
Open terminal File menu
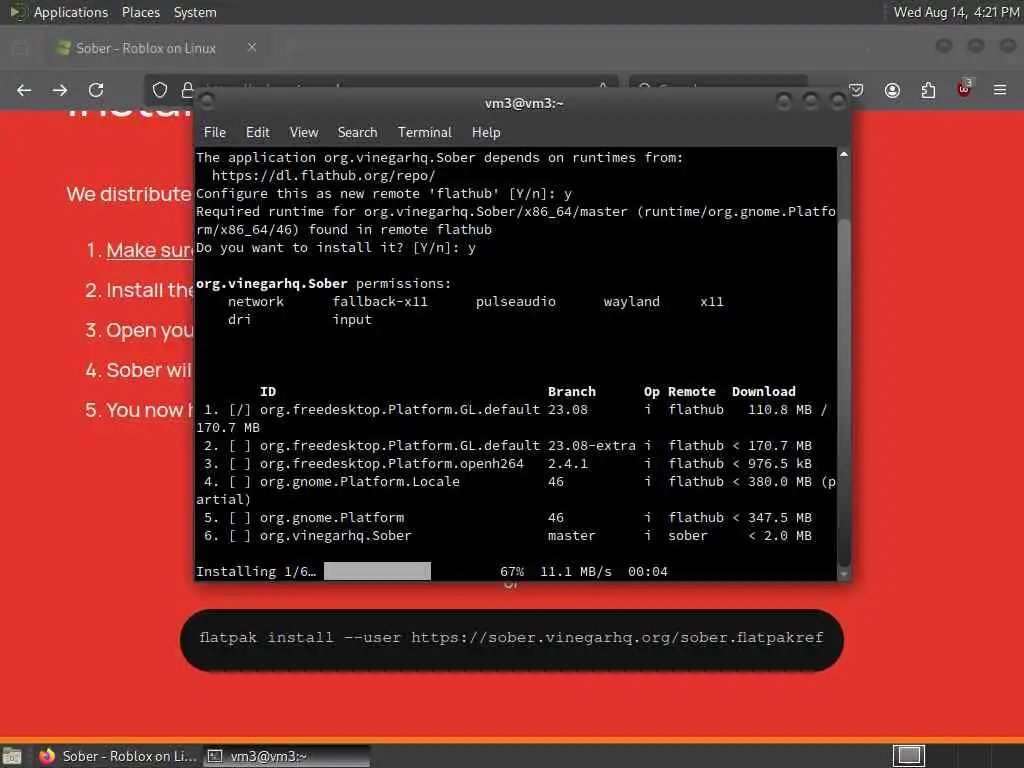click(x=215, y=132)
